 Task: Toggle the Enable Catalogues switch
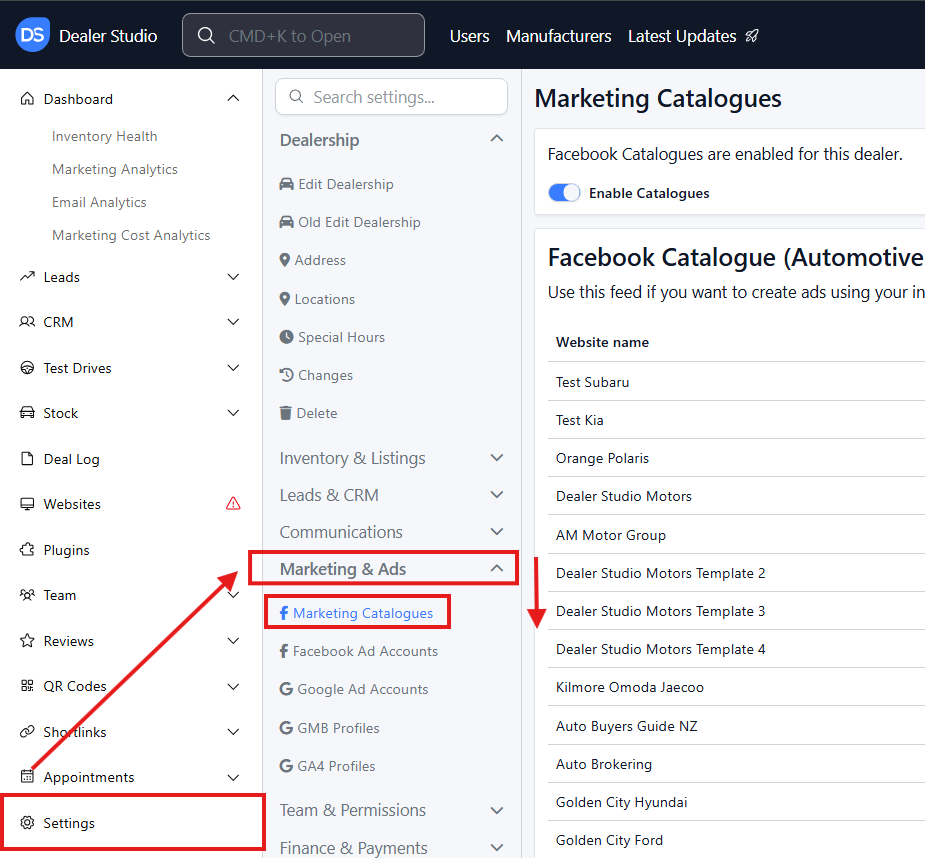(564, 193)
